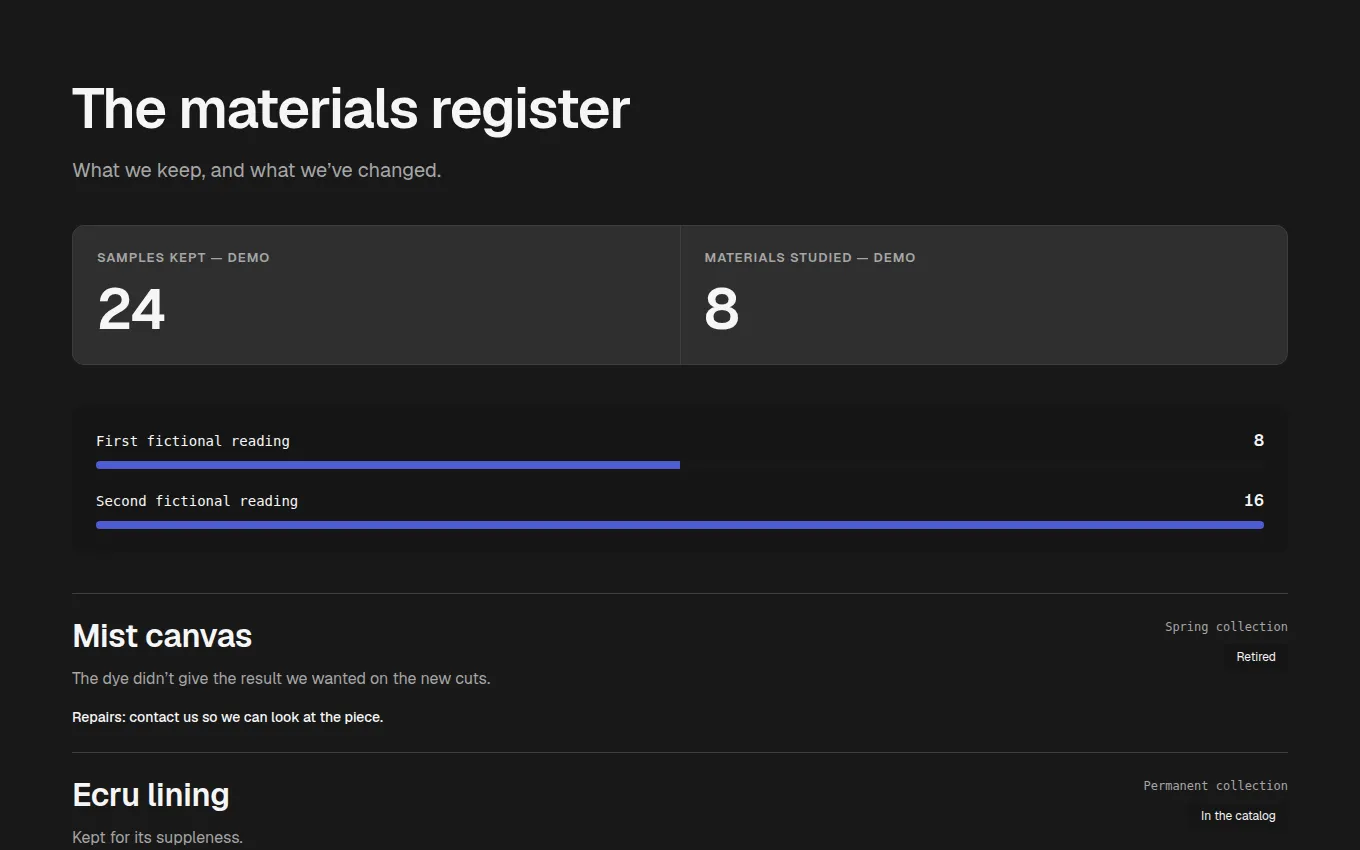Select the 'First fictional reading' label
The height and width of the screenshot is (850, 1360).
(193, 441)
